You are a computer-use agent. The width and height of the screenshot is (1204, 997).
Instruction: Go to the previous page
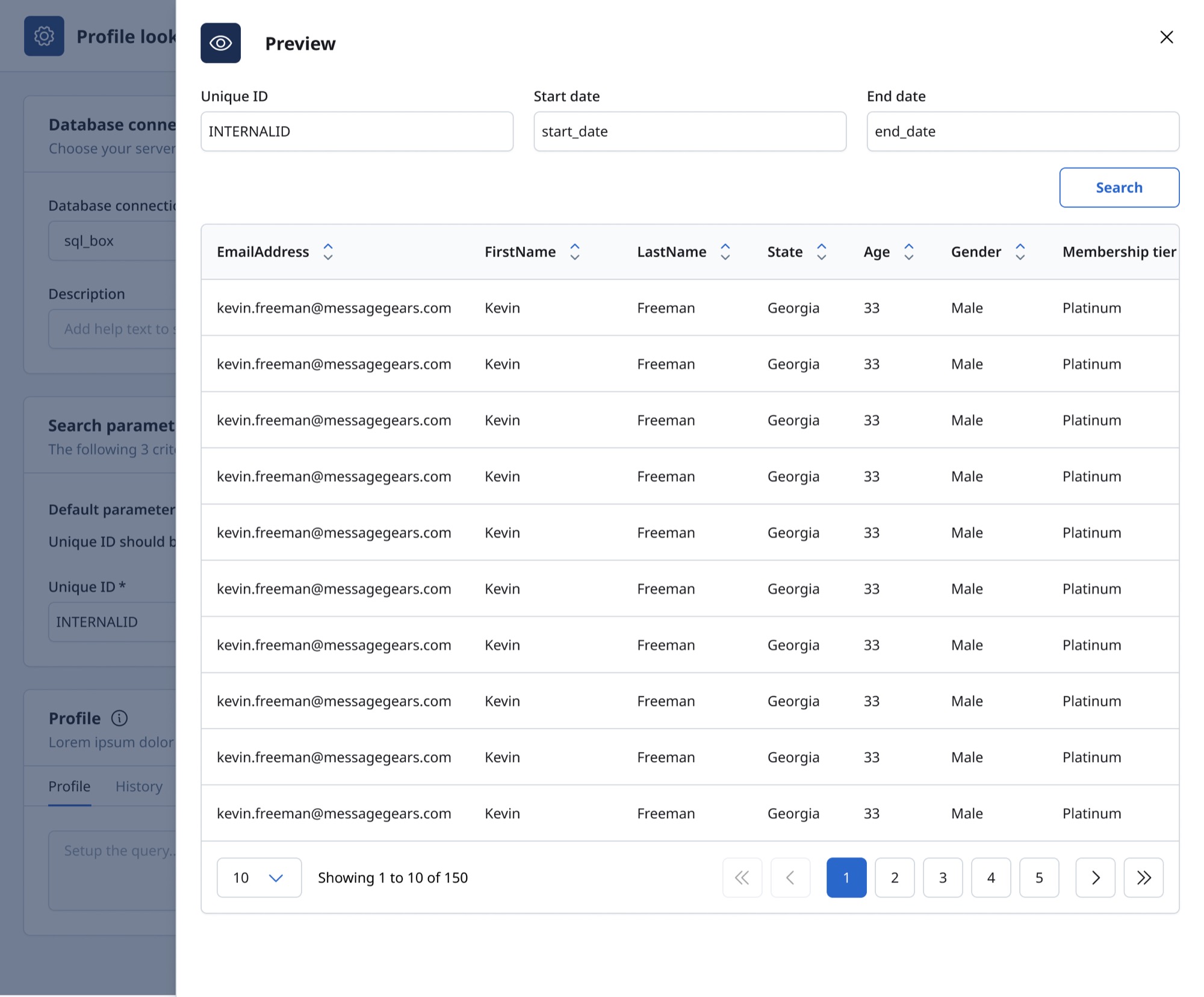pos(790,877)
